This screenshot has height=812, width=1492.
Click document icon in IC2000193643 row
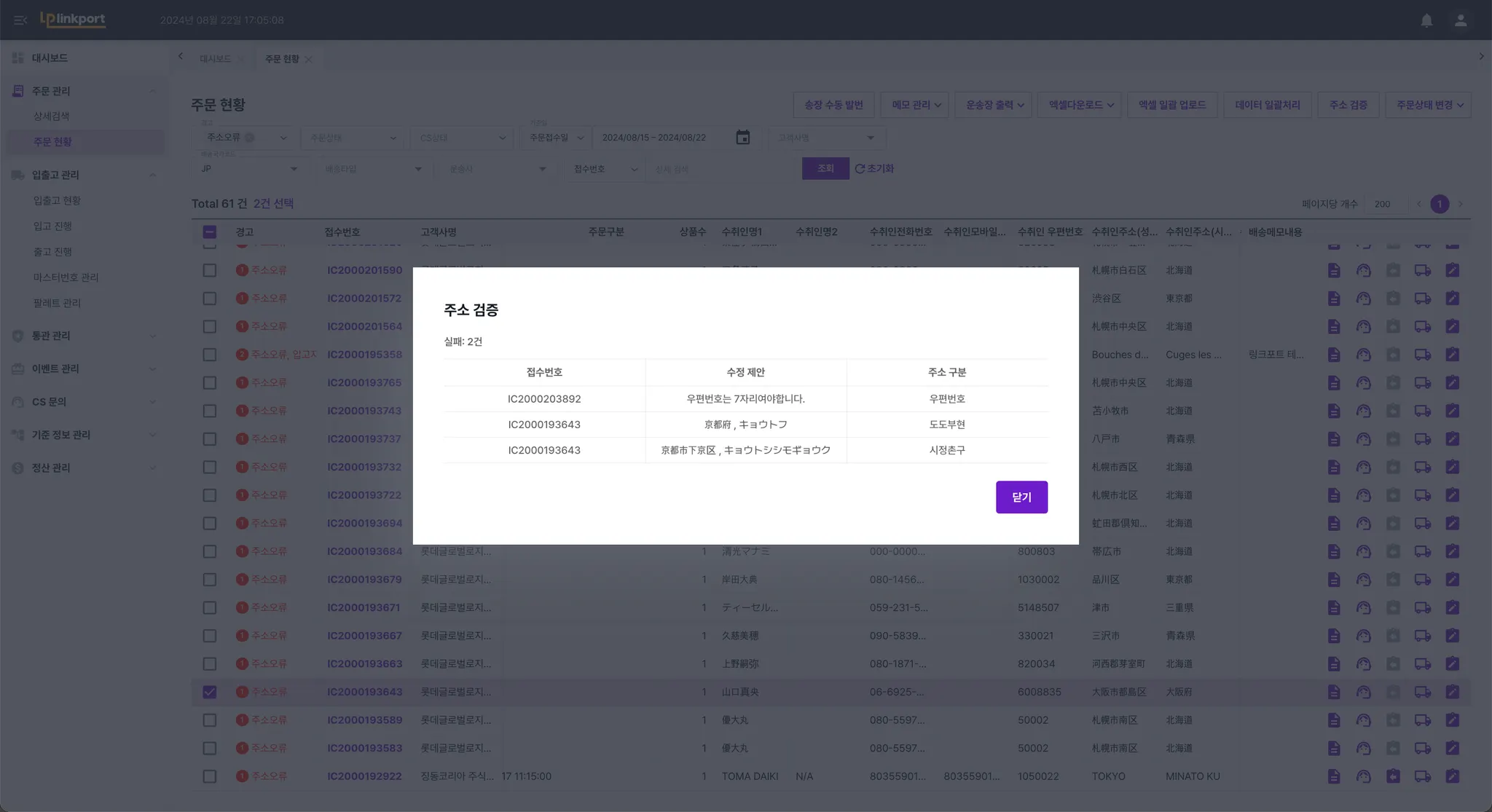point(1333,692)
